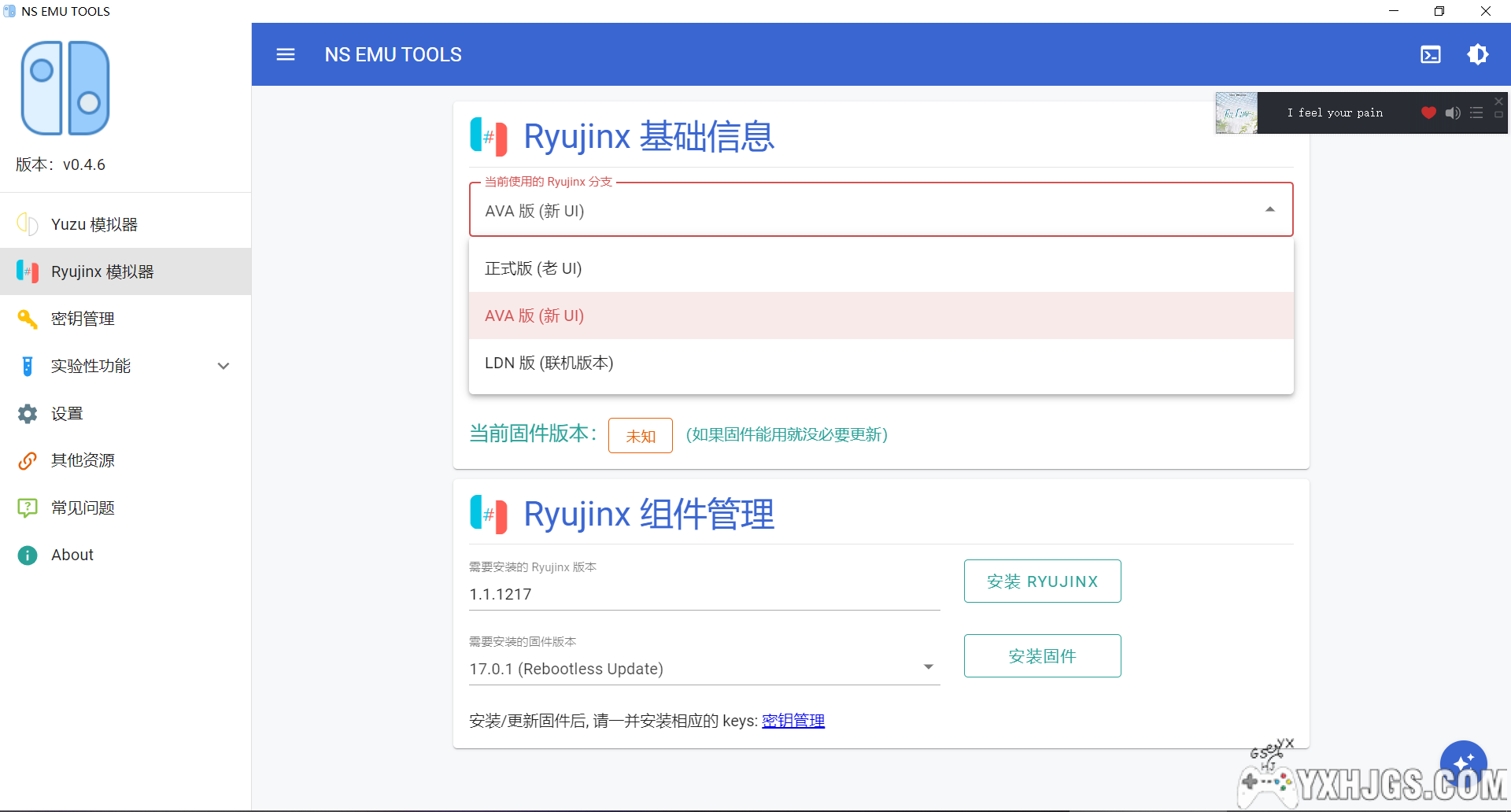Click the 安装固件 button
The width and height of the screenshot is (1511, 812).
[1042, 656]
